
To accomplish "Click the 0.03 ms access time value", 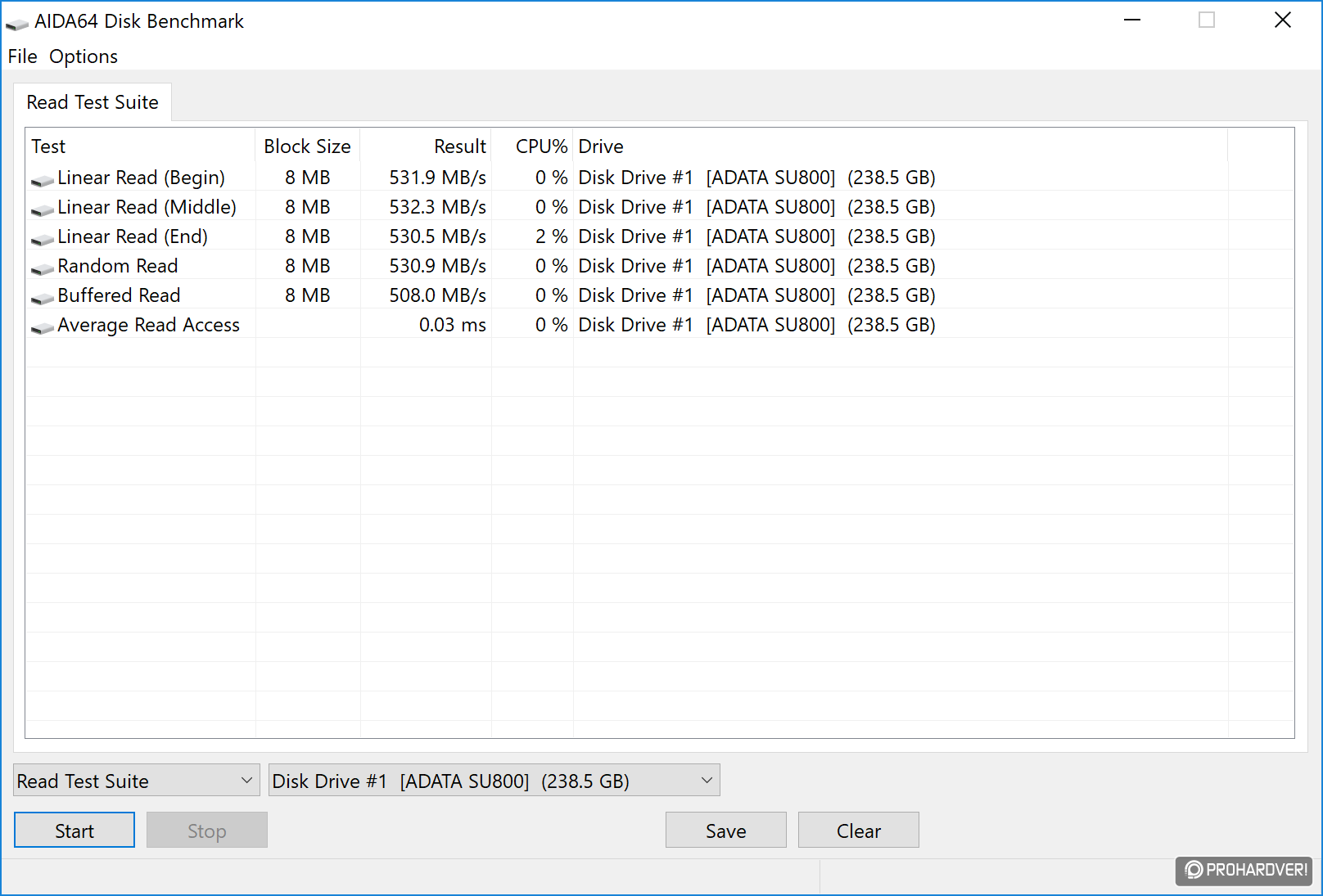I will click(x=452, y=325).
